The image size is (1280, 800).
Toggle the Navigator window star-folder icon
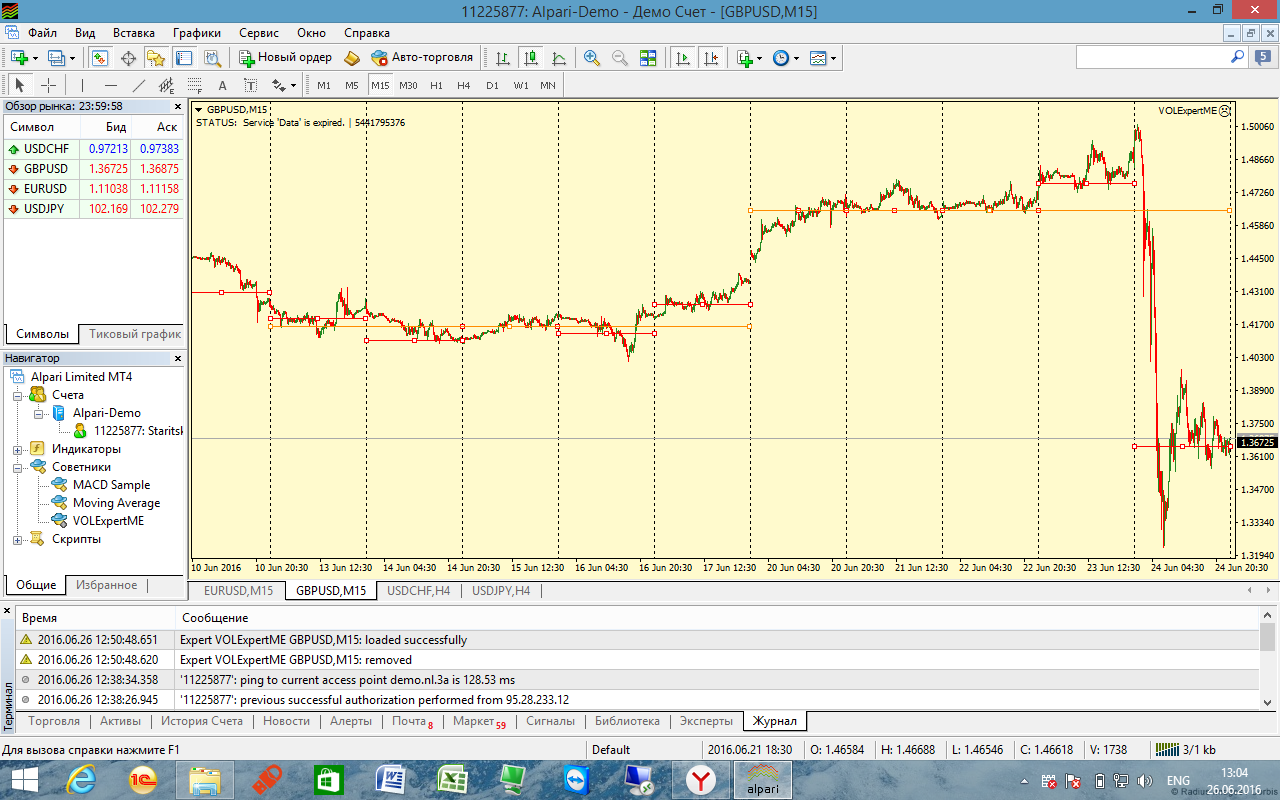pos(156,58)
